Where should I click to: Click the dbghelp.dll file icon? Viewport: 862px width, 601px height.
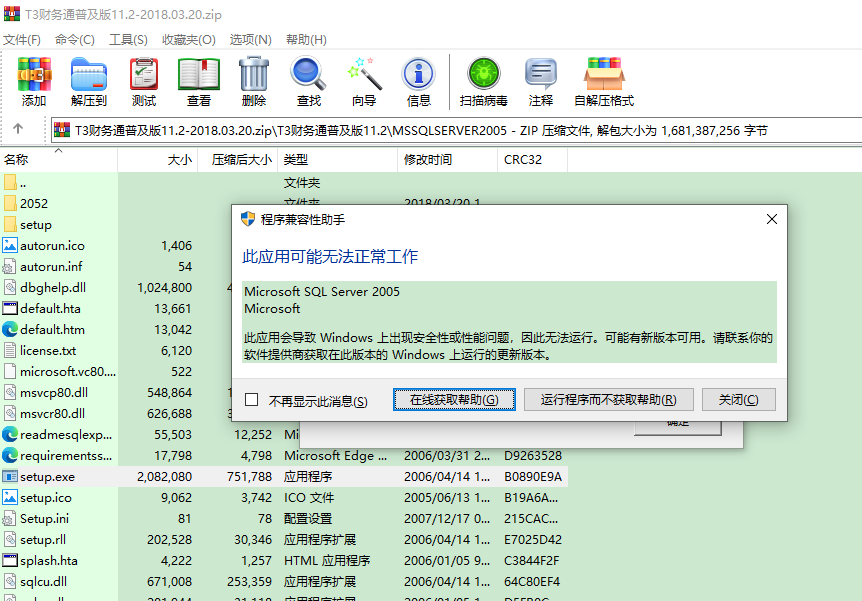pos(10,287)
